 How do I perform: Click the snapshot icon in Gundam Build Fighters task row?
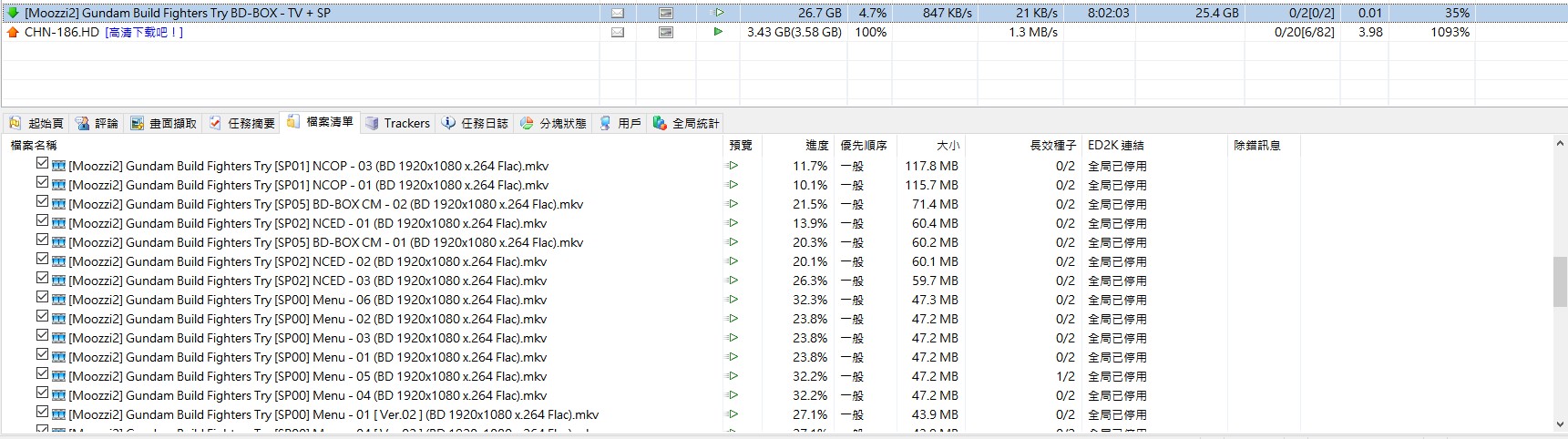666,13
